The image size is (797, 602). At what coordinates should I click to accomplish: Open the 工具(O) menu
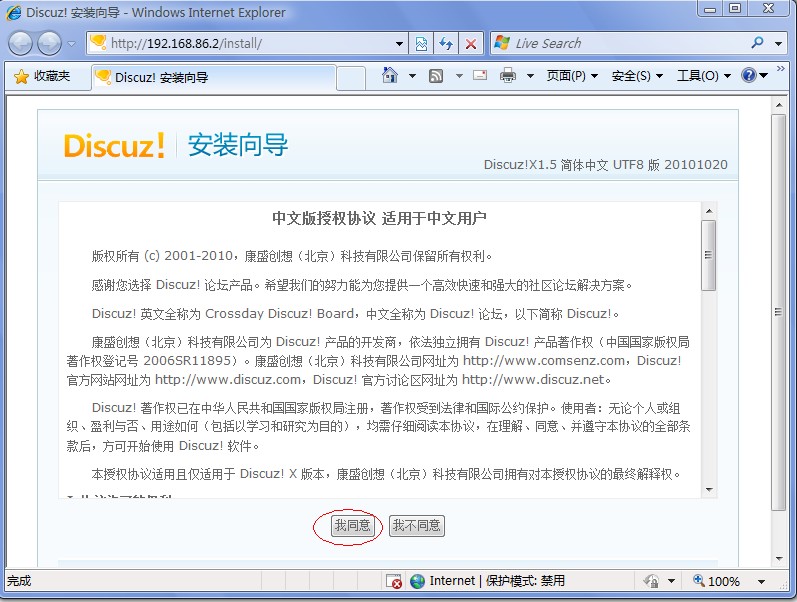(703, 76)
